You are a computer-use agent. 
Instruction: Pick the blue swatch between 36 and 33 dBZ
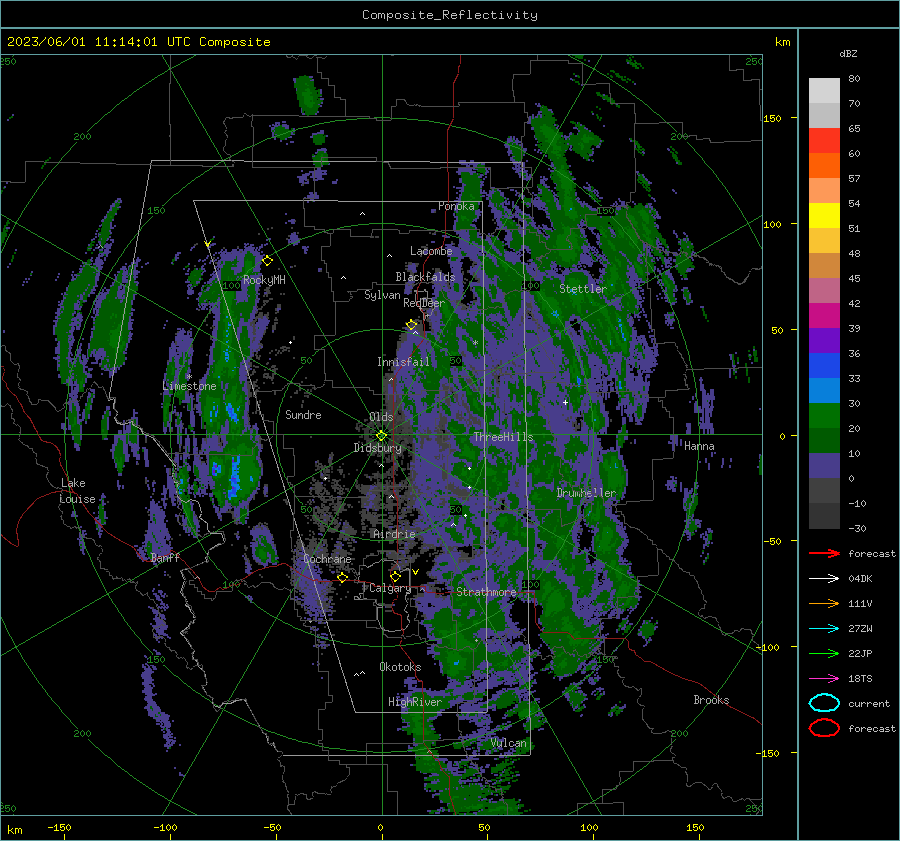click(824, 366)
